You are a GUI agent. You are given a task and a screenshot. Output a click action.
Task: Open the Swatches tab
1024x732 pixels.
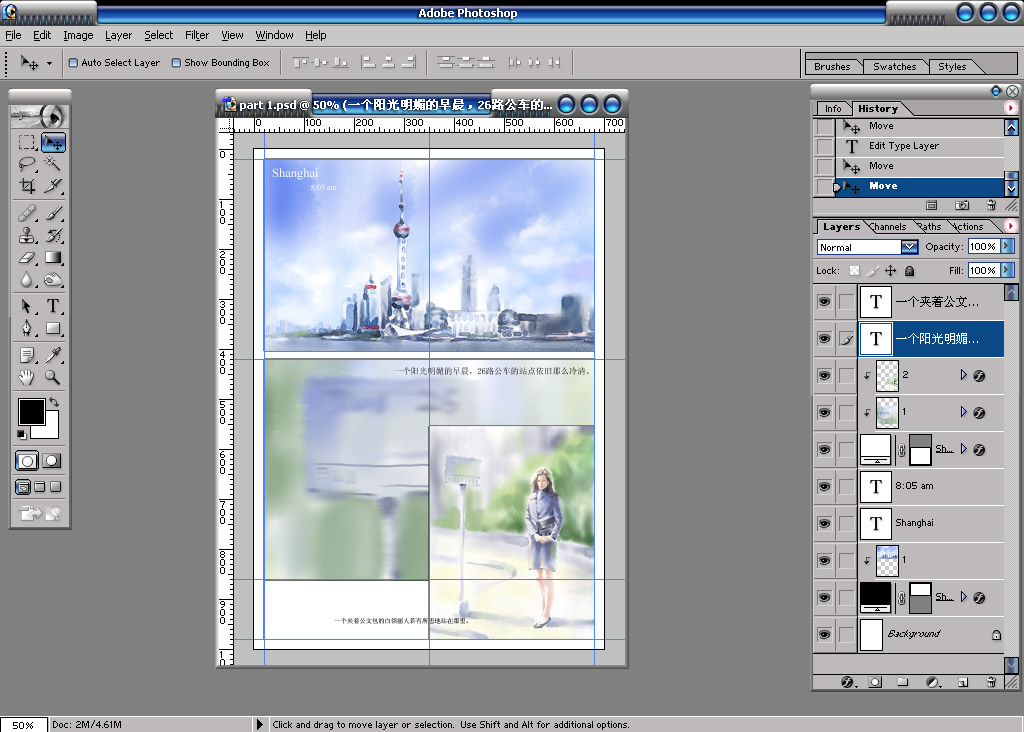pyautogui.click(x=894, y=67)
